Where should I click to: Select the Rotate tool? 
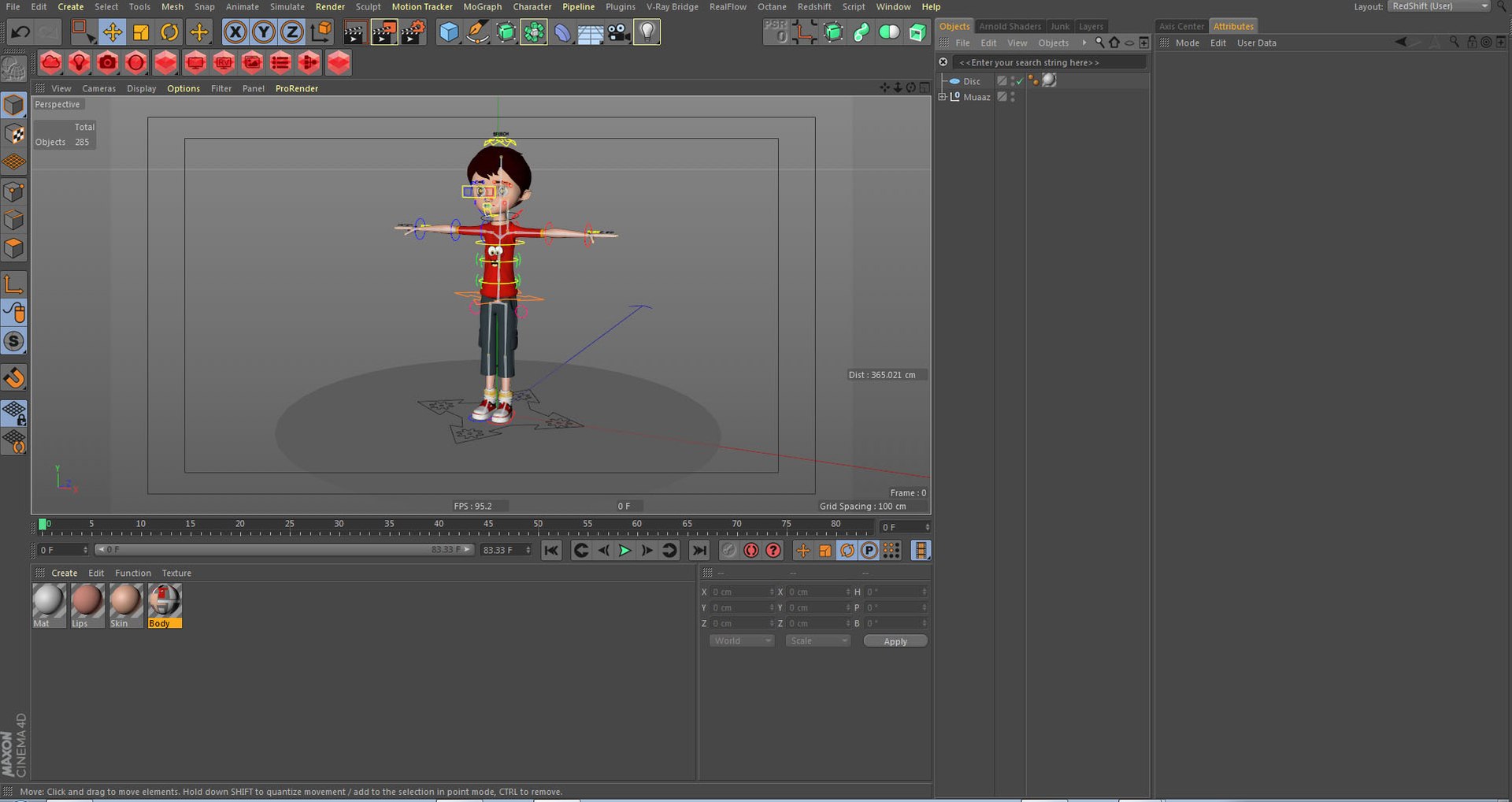tap(169, 32)
